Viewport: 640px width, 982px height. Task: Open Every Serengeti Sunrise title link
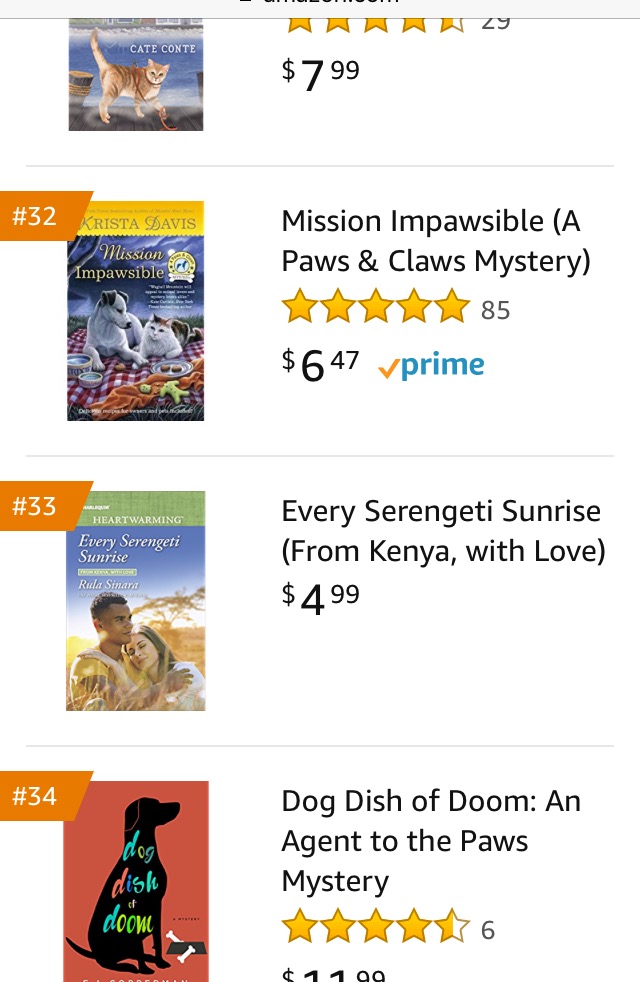[x=443, y=531]
